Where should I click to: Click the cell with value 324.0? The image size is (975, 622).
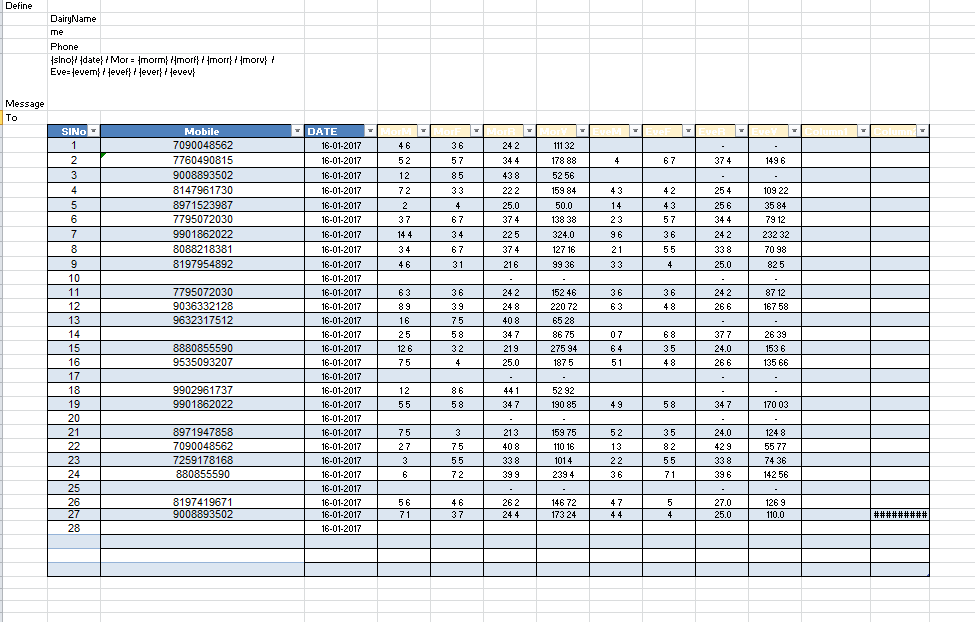(562, 234)
